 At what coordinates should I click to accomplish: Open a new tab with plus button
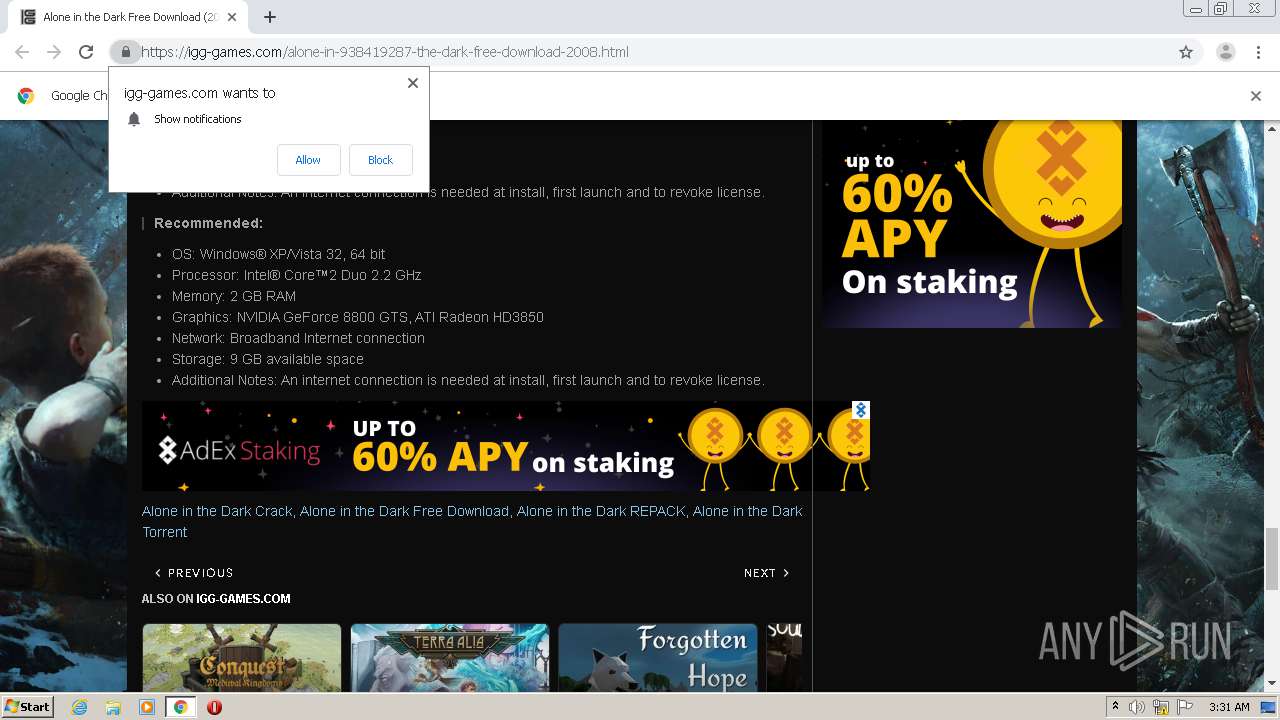click(270, 17)
